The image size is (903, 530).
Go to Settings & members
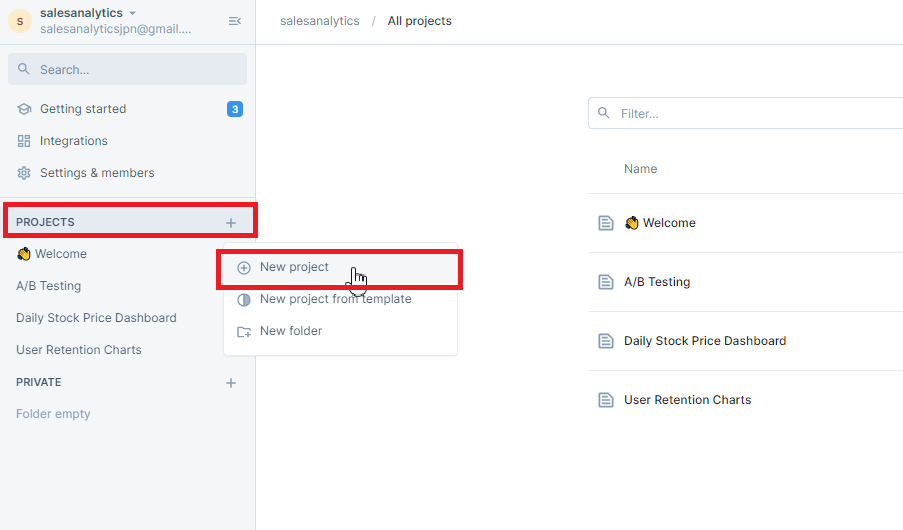point(97,173)
